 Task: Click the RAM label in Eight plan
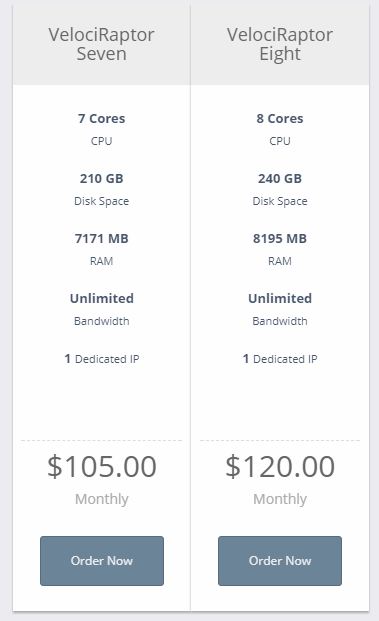pyautogui.click(x=280, y=261)
